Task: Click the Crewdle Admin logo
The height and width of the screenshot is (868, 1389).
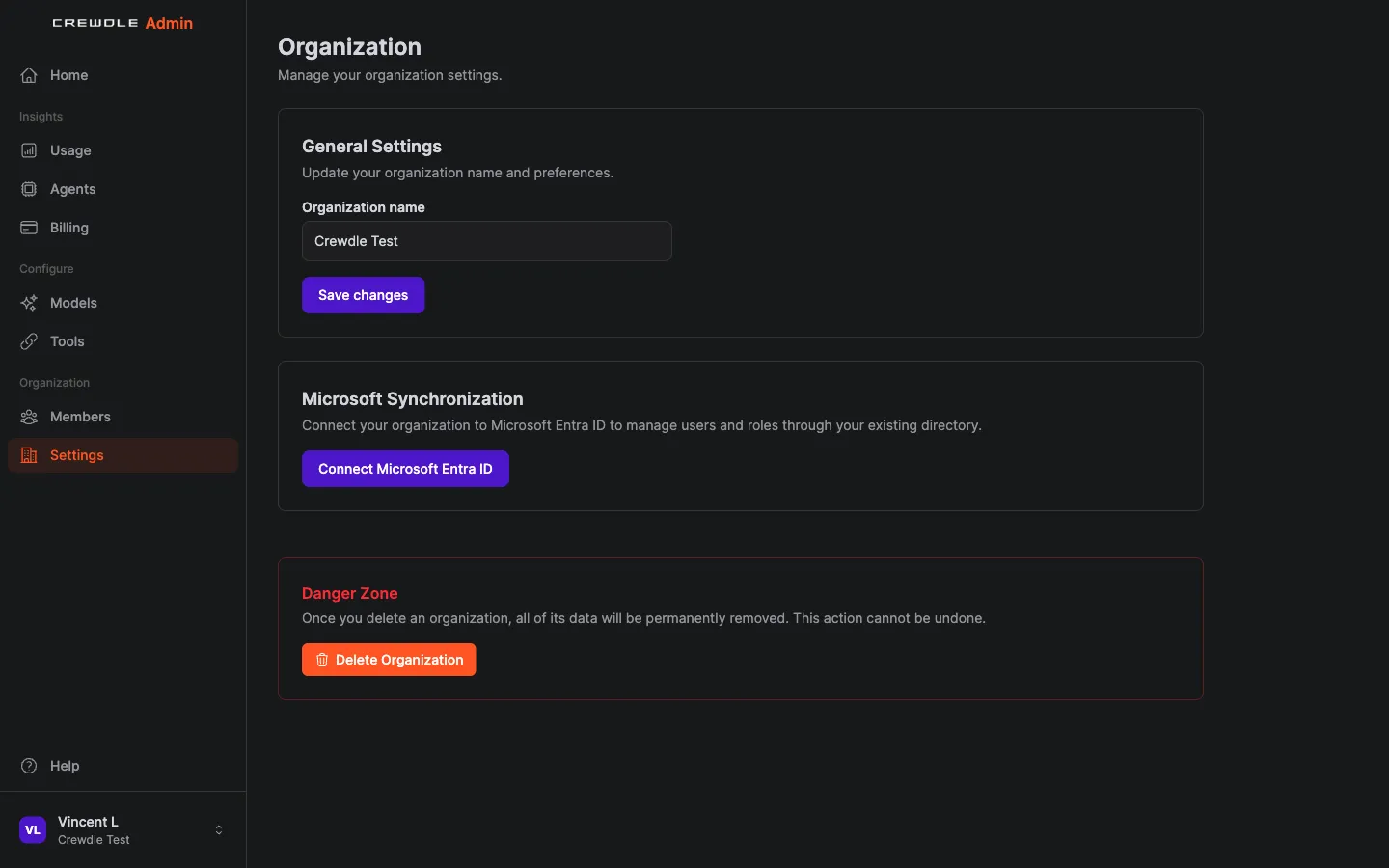Action: coord(123,23)
